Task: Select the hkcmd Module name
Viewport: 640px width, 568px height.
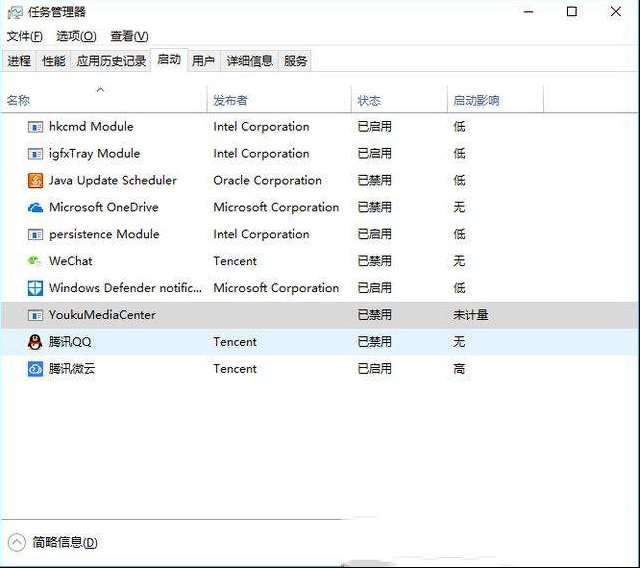Action: click(91, 127)
